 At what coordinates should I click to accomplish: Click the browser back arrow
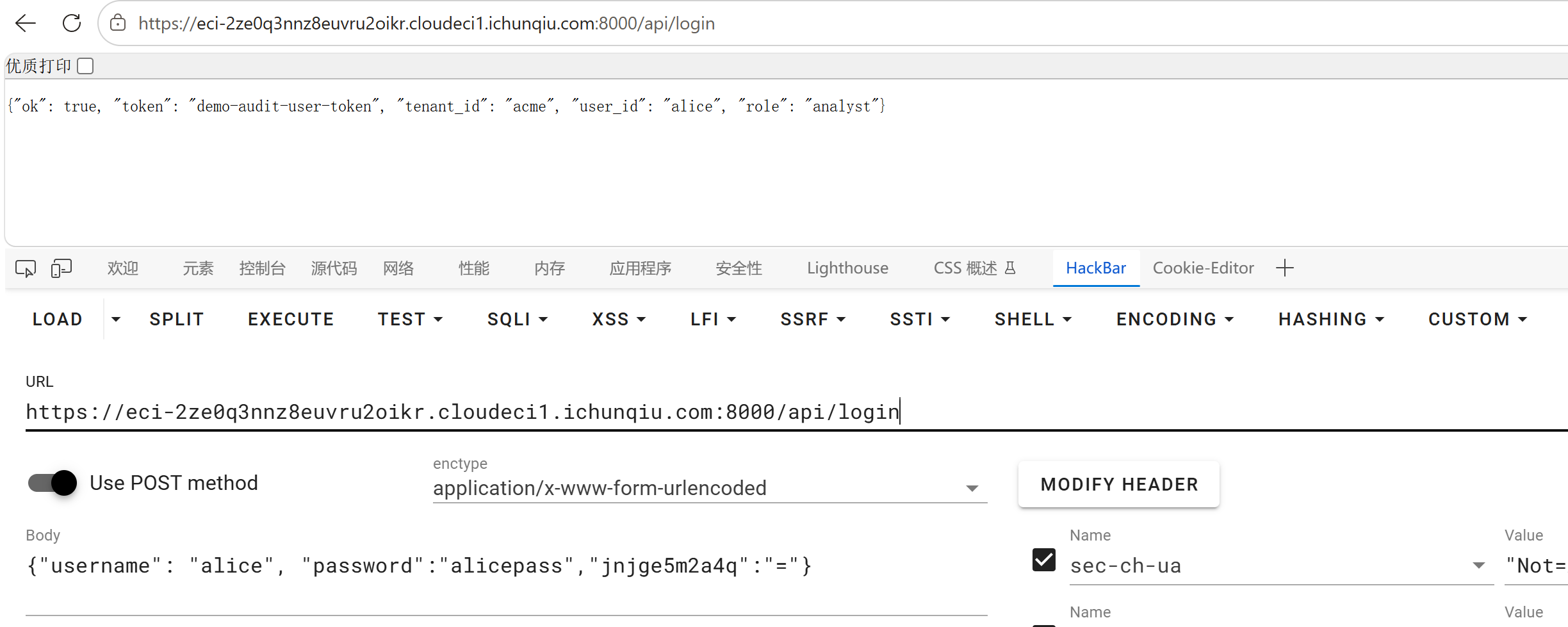(x=26, y=24)
